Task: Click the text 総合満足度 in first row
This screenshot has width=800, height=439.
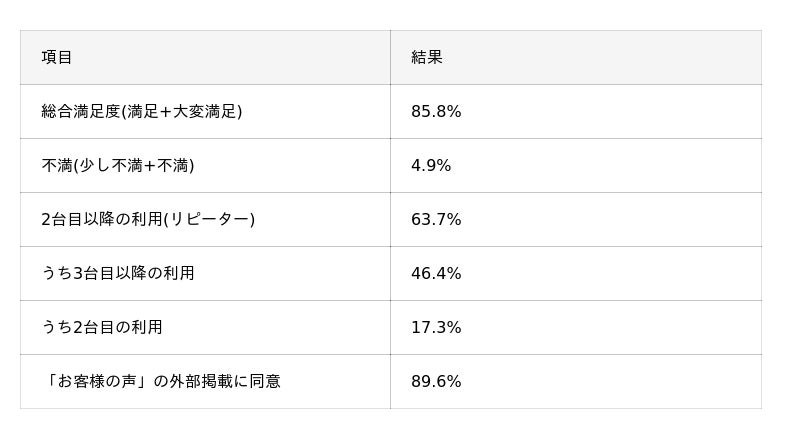Action: 81,111
